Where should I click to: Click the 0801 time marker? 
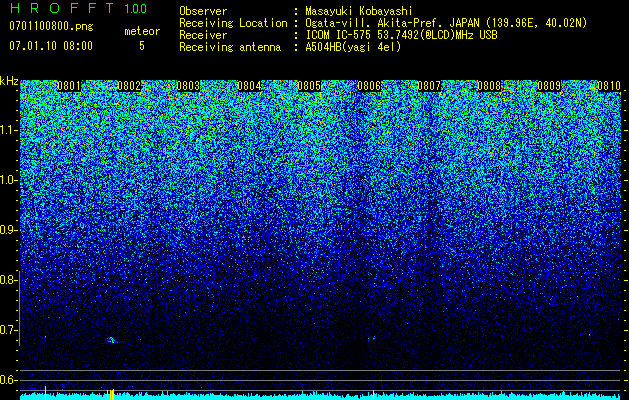tap(69, 86)
